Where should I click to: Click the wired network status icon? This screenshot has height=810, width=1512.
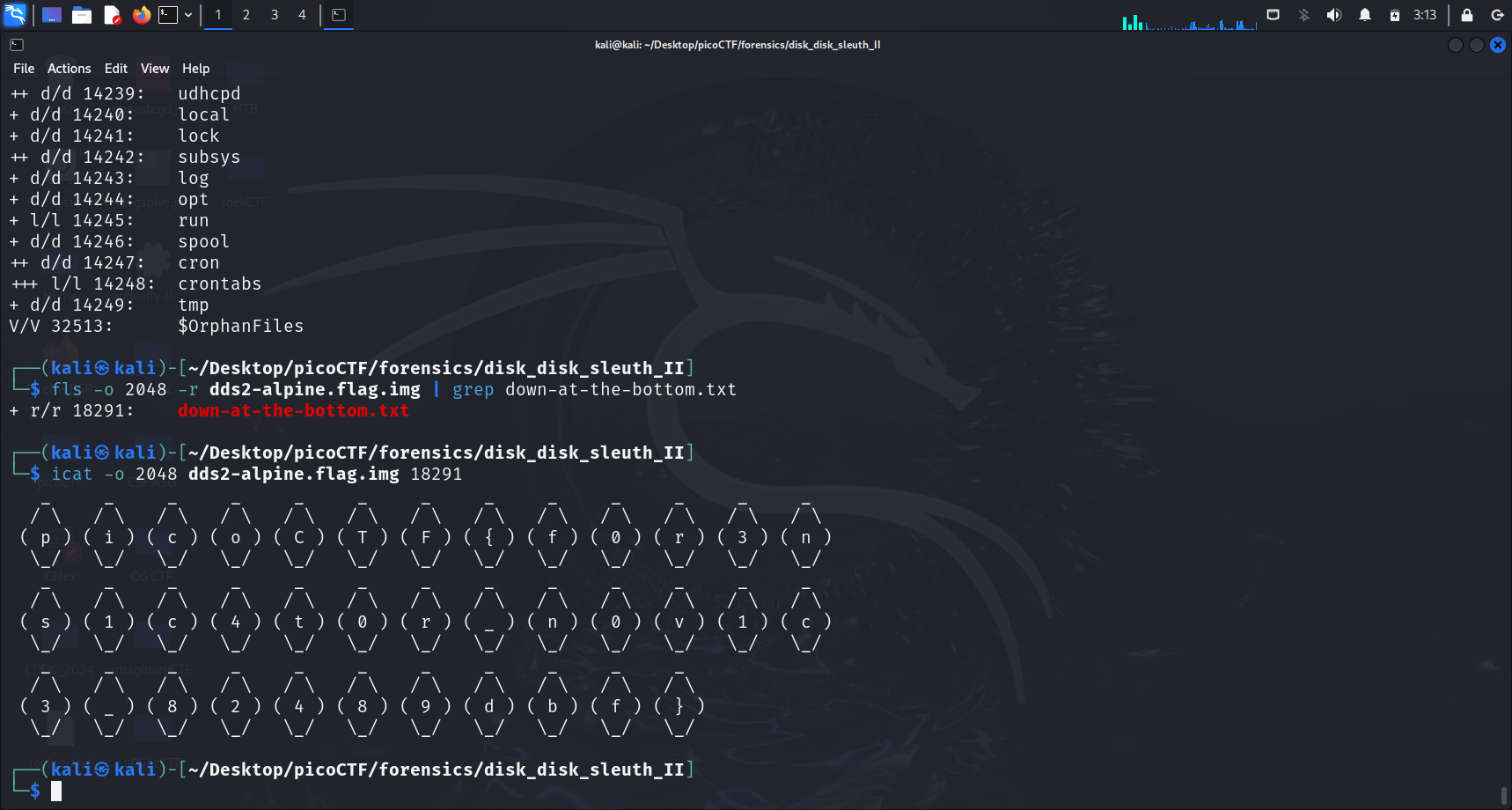[x=1273, y=15]
